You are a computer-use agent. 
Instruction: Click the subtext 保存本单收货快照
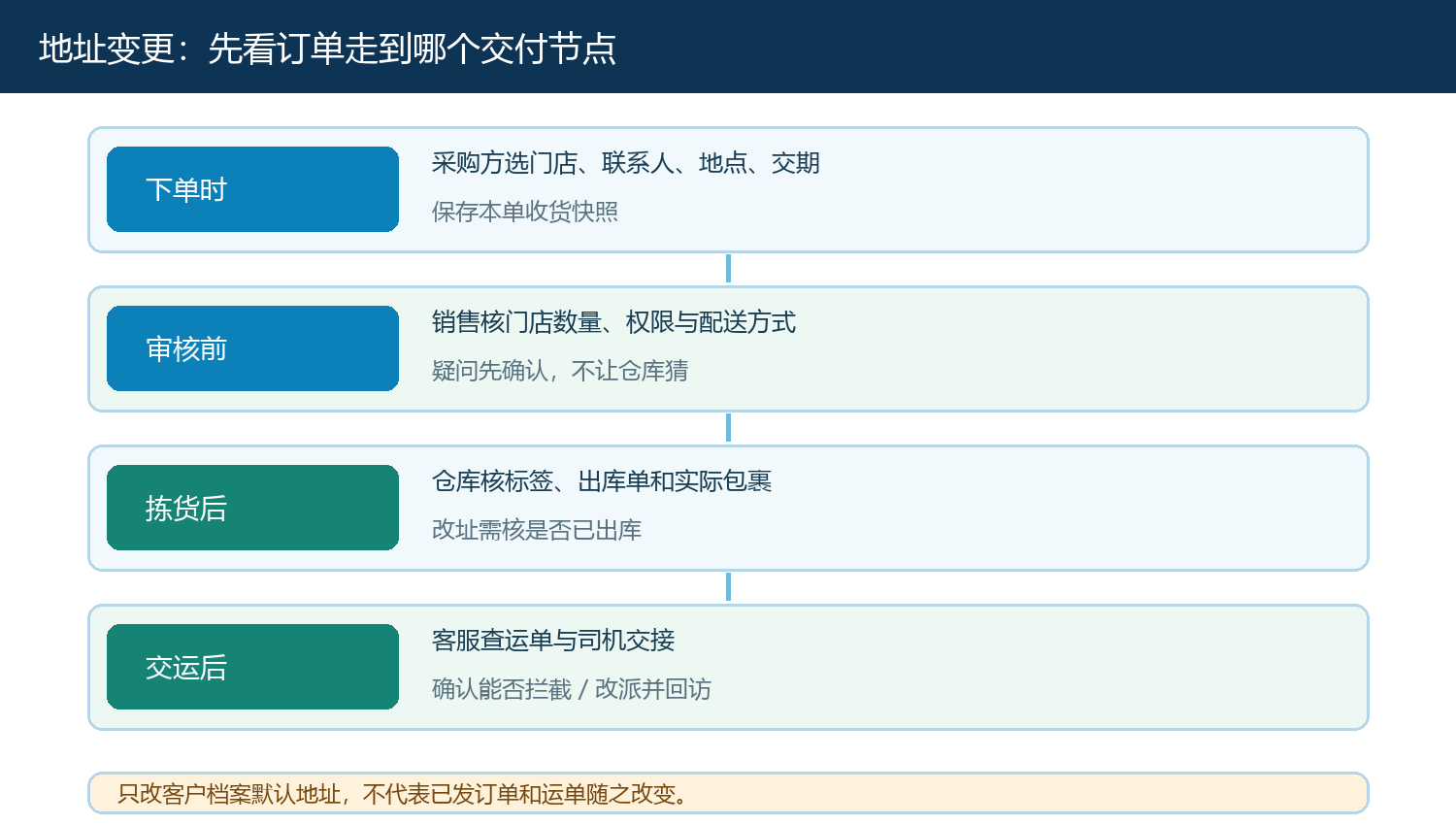pyautogui.click(x=525, y=212)
